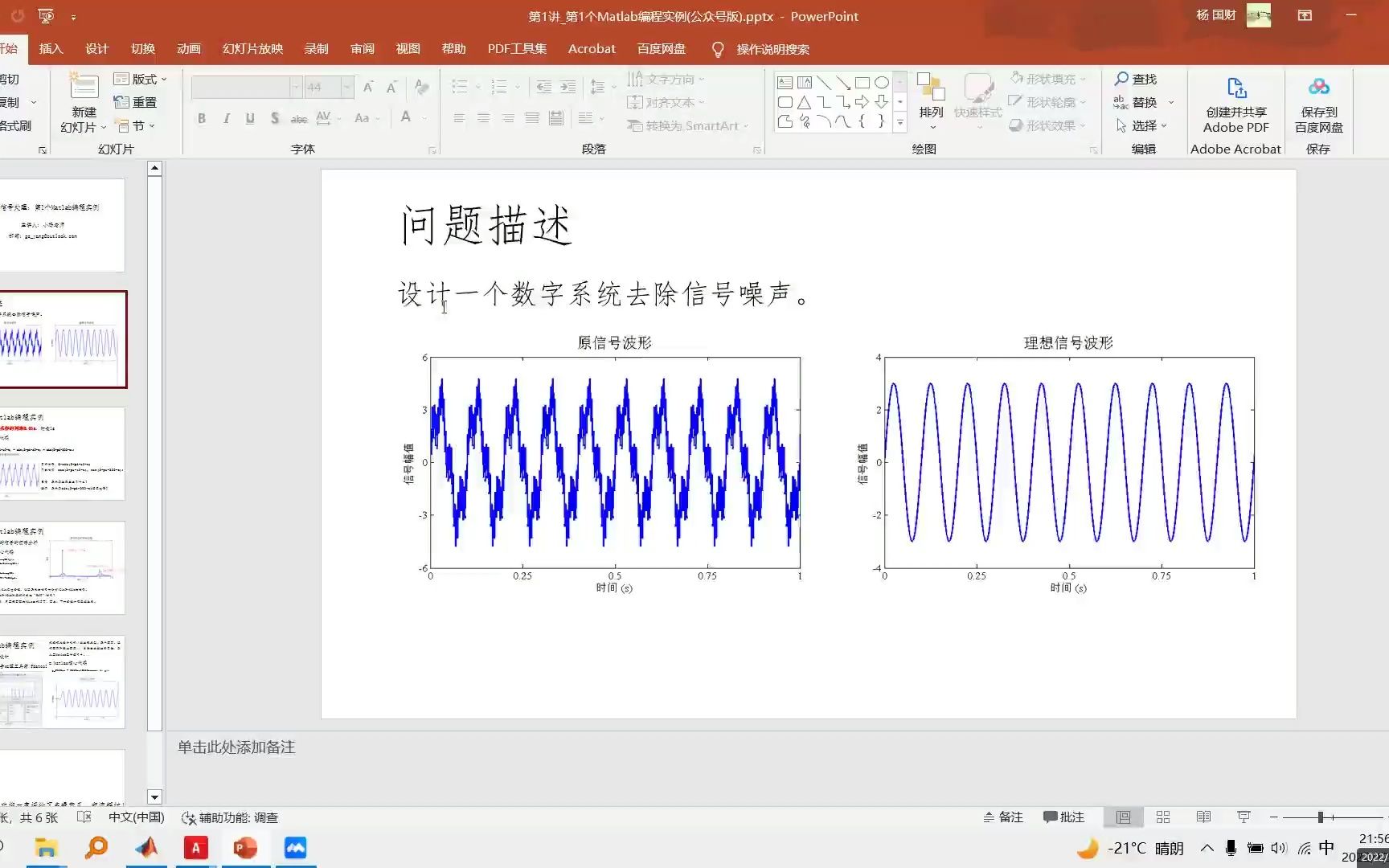Click Create and Share Adobe PDF
Screen dimensions: 1389x868
coord(1235,103)
